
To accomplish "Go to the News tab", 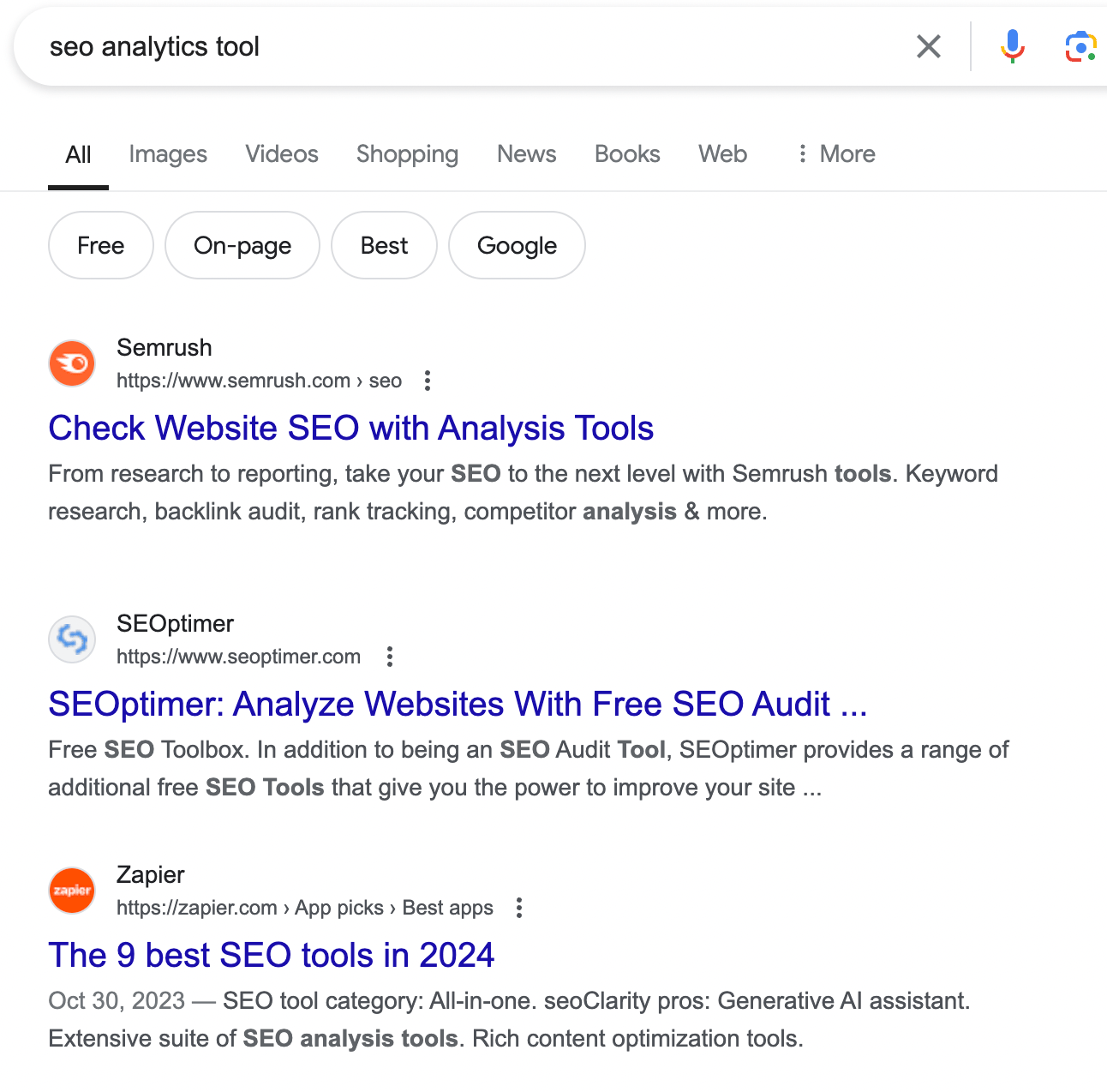I will click(526, 154).
